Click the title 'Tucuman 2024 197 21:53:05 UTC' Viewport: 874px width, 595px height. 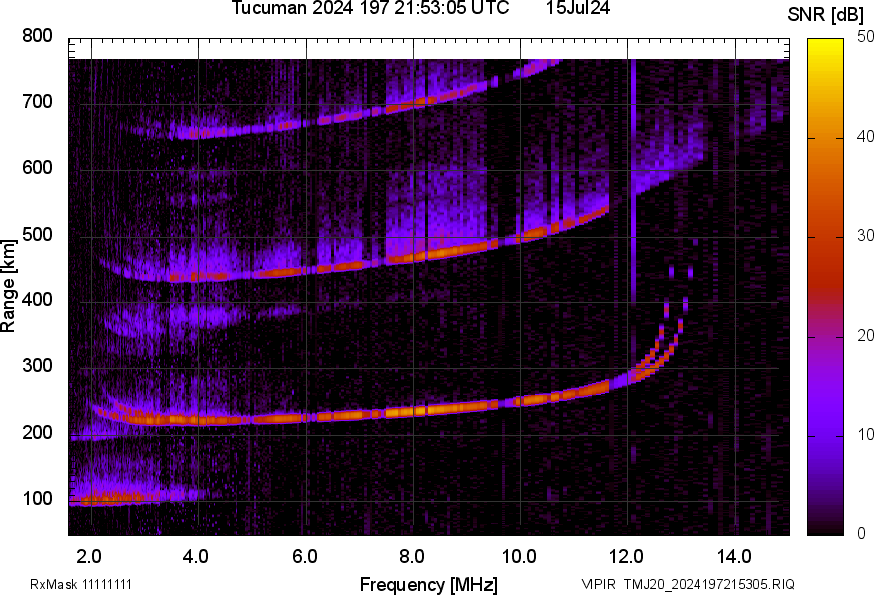(x=370, y=8)
